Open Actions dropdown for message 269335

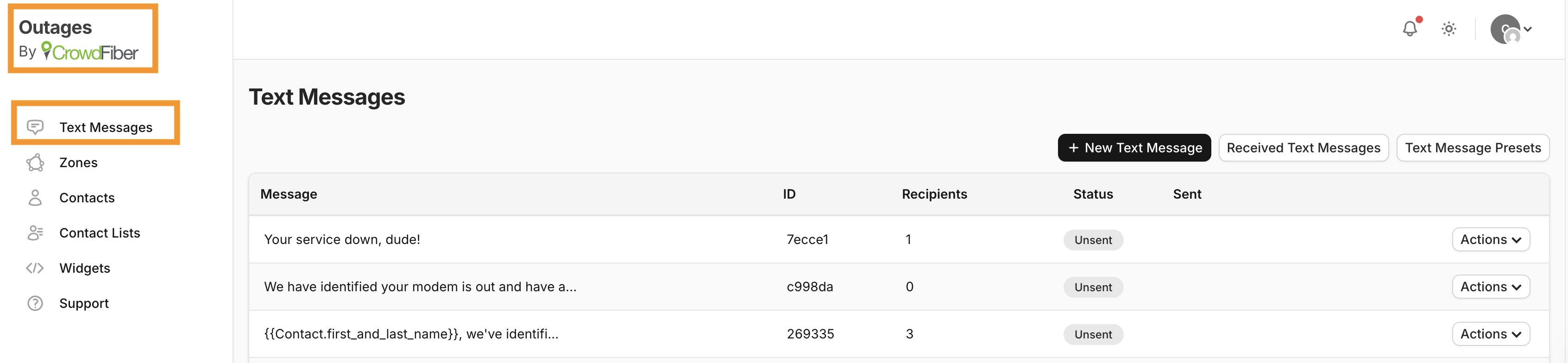coord(1491,334)
